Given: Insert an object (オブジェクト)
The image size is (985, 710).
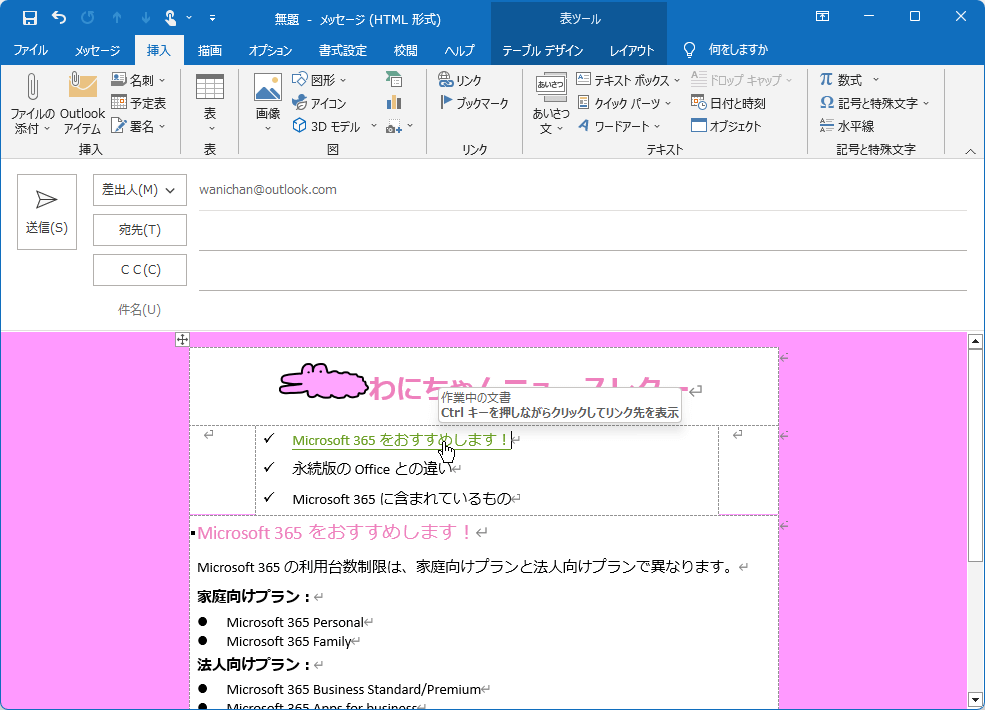Looking at the screenshot, I should pos(726,126).
